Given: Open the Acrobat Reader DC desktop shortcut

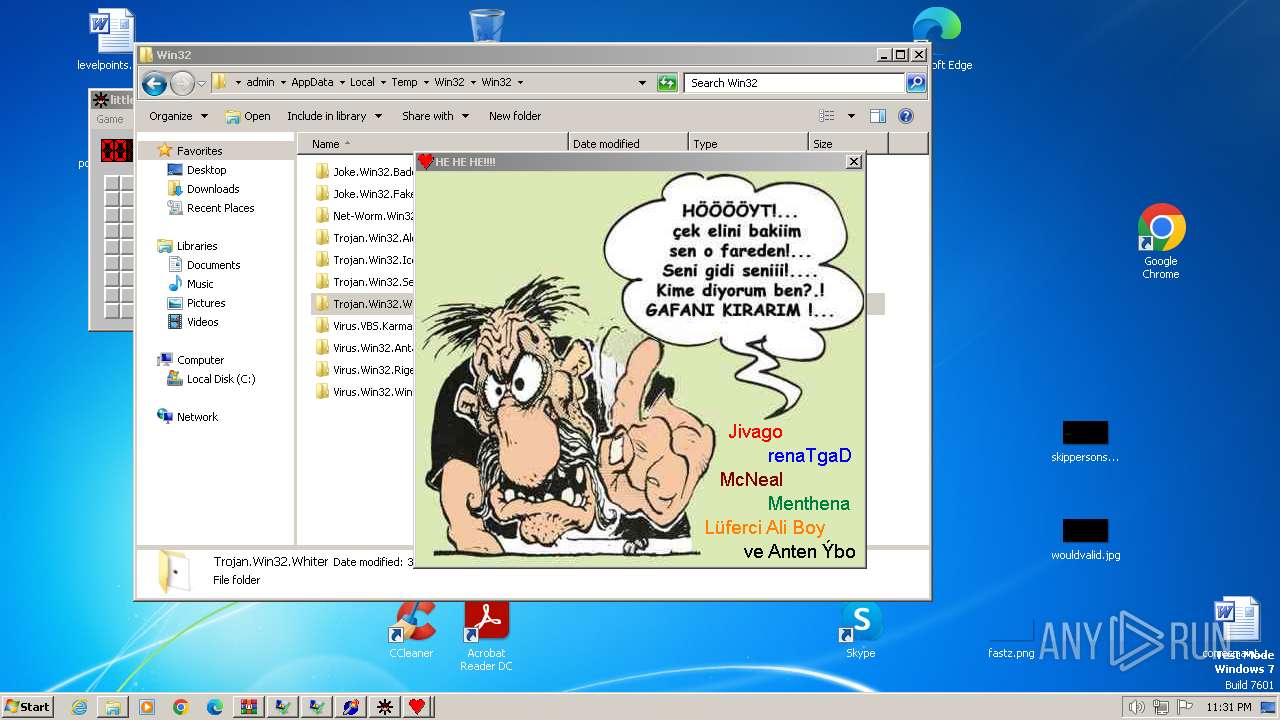Looking at the screenshot, I should pyautogui.click(x=486, y=636).
